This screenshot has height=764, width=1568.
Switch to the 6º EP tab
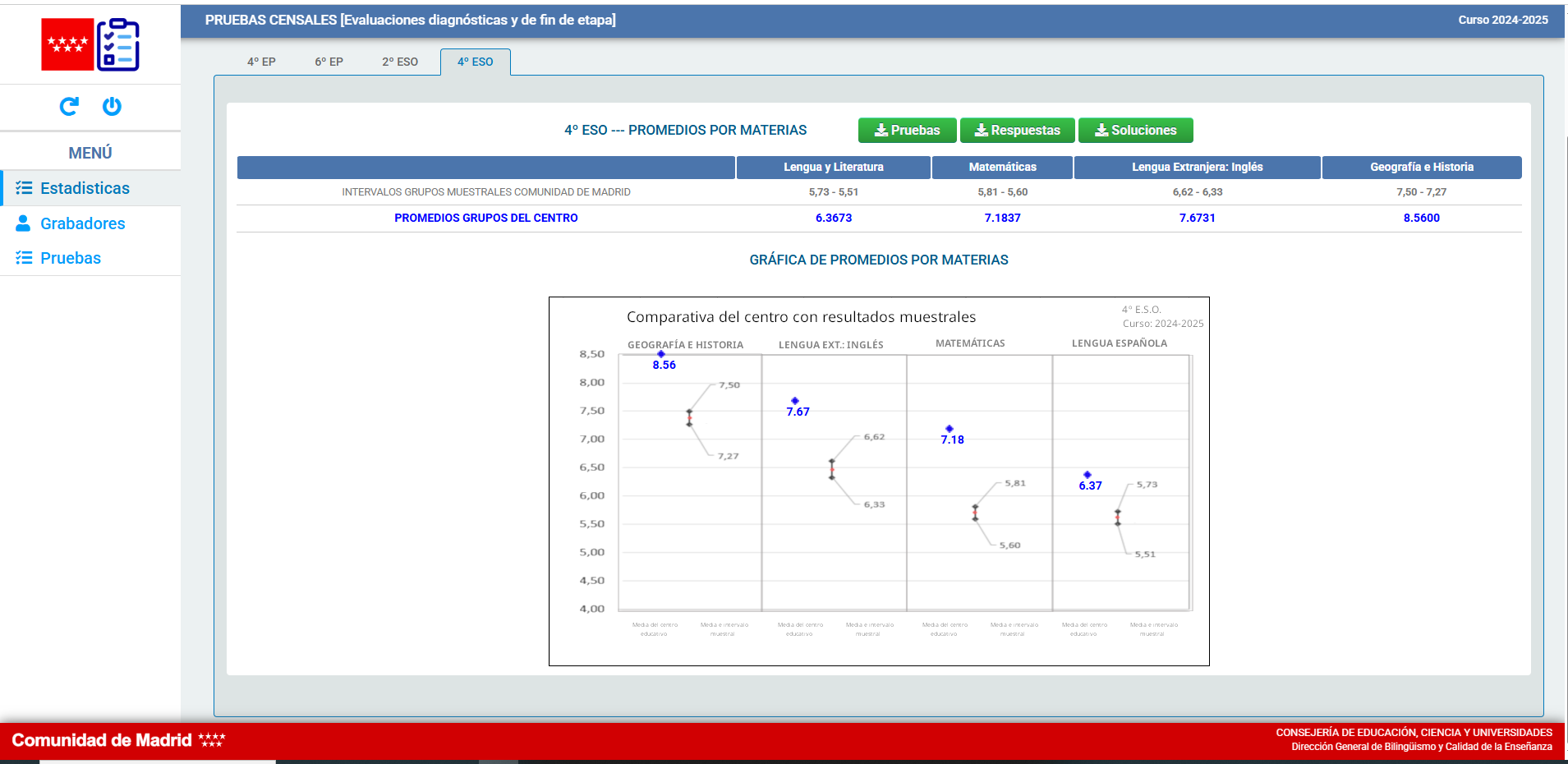pyautogui.click(x=329, y=62)
